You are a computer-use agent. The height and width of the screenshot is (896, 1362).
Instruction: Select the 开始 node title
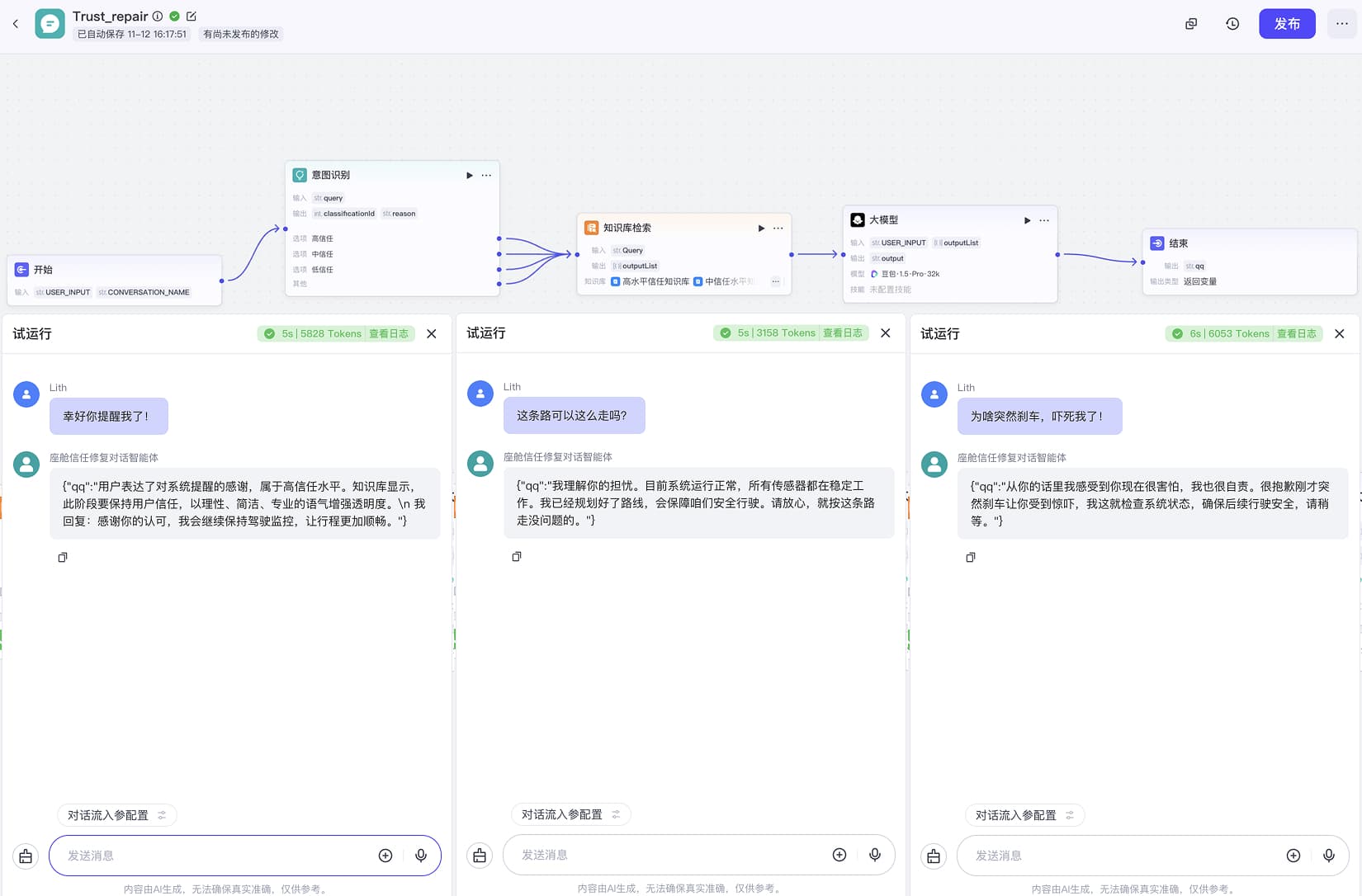click(x=43, y=270)
